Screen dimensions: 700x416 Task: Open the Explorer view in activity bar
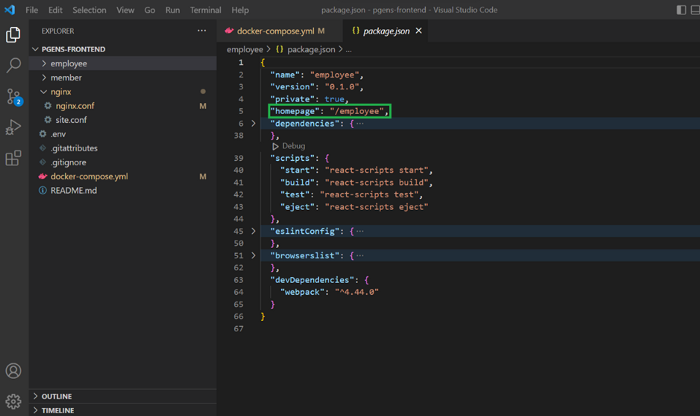coord(13,35)
